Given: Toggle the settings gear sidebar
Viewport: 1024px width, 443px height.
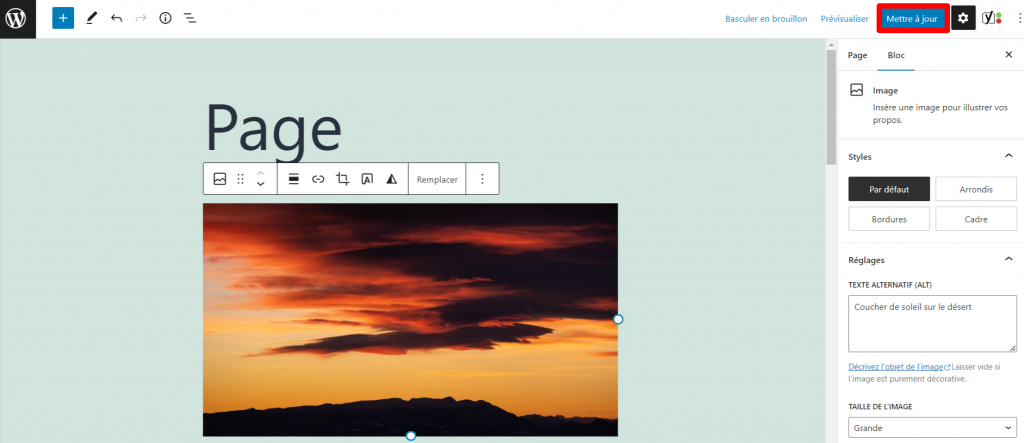Looking at the screenshot, I should click(963, 18).
